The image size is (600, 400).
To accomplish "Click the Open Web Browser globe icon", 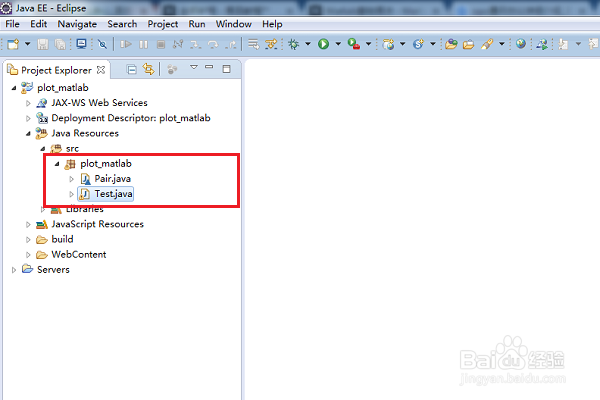I will 520,44.
